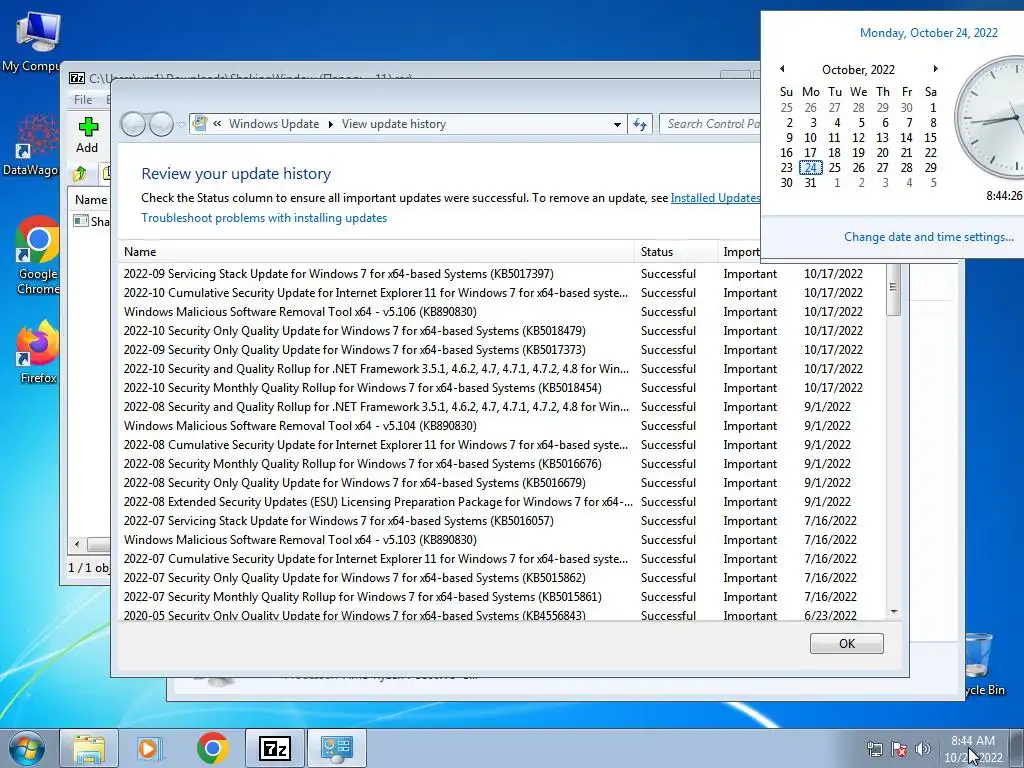This screenshot has height=768, width=1024.
Task: Select the KB5015862 Security Only update row
Action: (x=502, y=577)
